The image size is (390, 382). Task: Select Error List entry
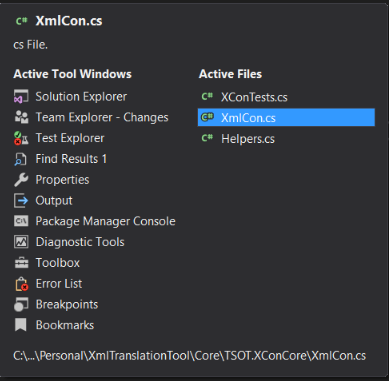(x=59, y=284)
